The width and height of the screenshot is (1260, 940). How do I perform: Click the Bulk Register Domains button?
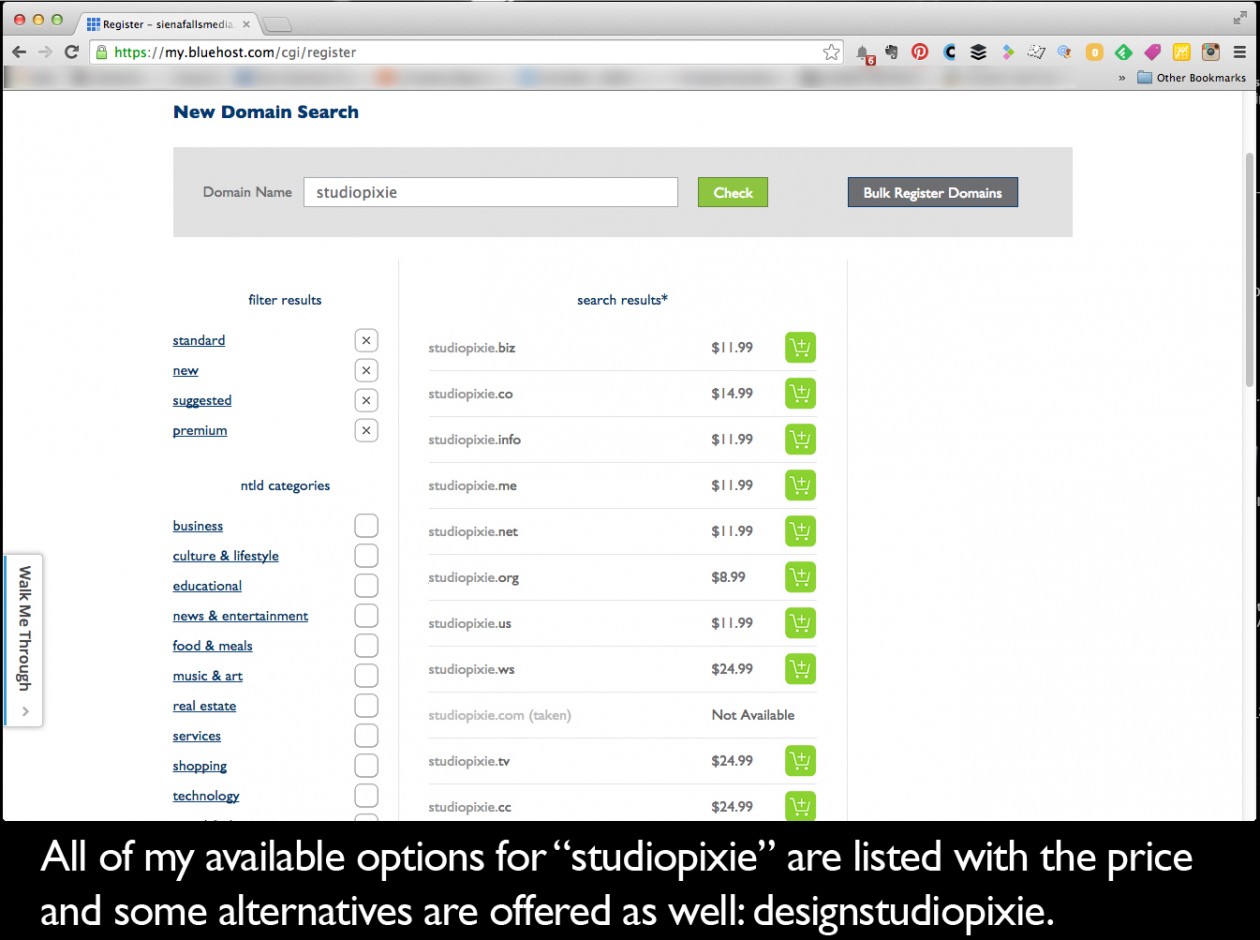point(933,192)
